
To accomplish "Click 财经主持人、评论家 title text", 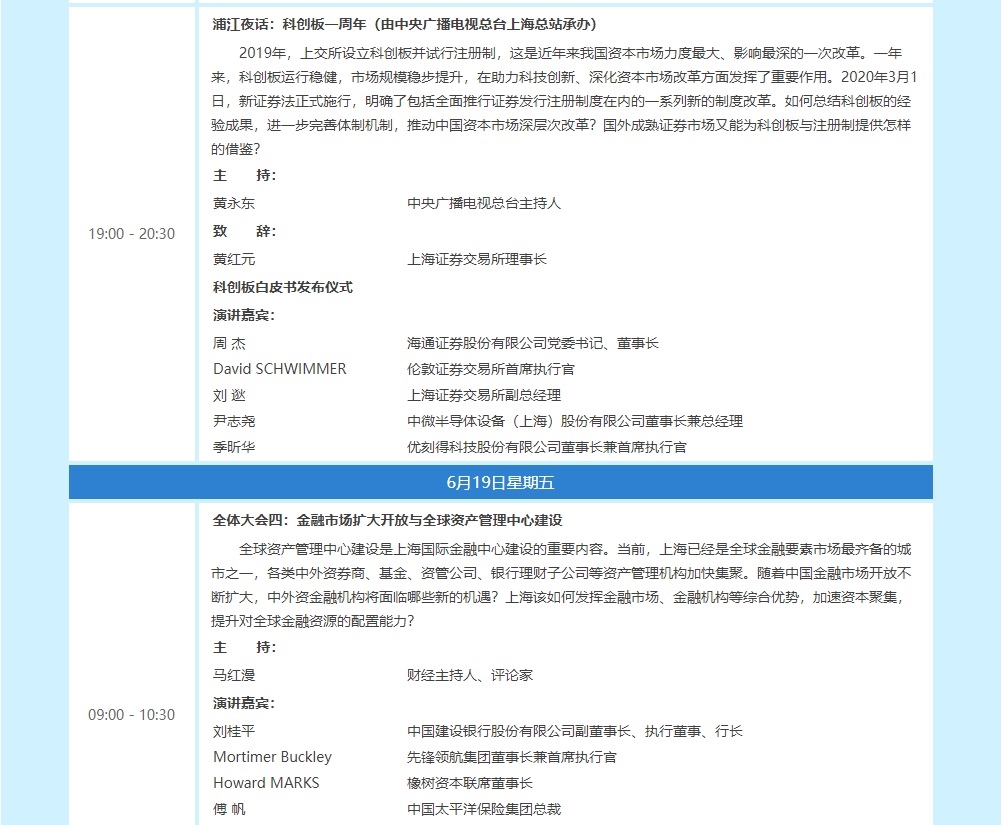I will pos(470,675).
